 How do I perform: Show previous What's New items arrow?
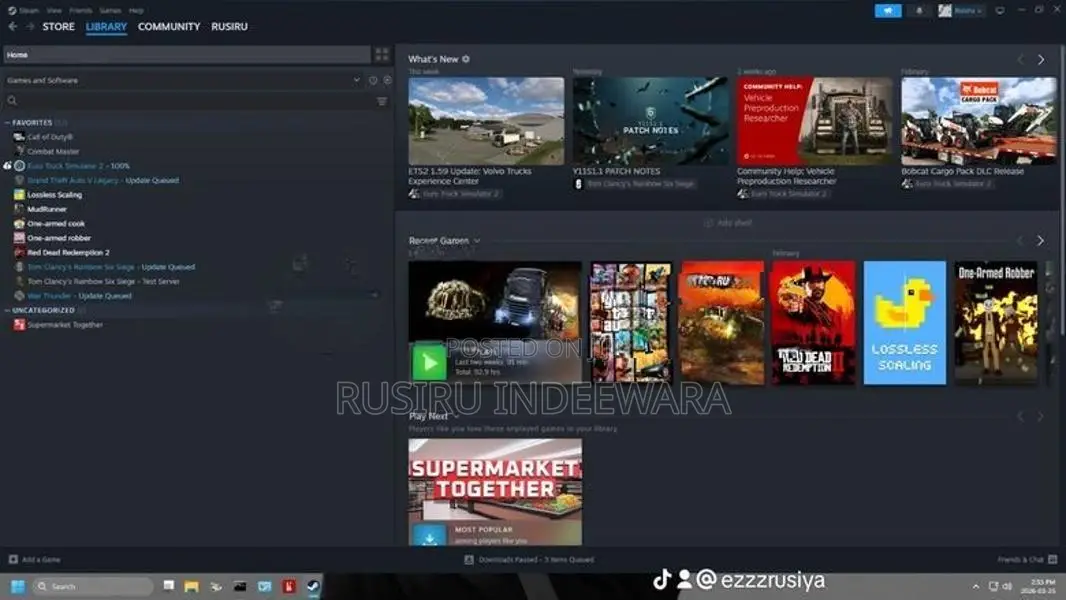pos(1020,59)
